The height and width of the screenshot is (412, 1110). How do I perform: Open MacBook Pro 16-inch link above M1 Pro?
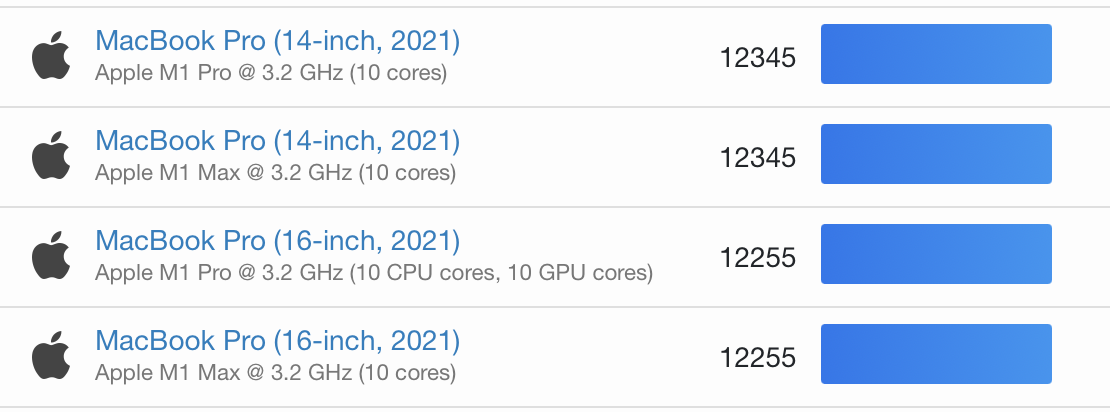[x=278, y=241]
